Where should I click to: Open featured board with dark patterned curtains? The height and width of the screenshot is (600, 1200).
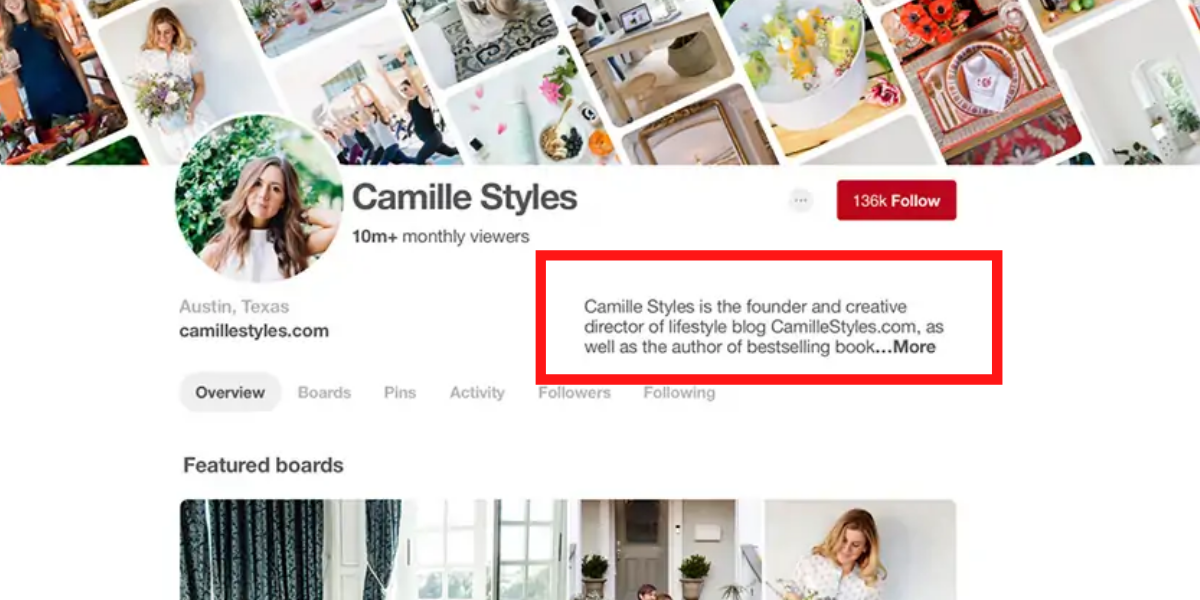coord(290,549)
